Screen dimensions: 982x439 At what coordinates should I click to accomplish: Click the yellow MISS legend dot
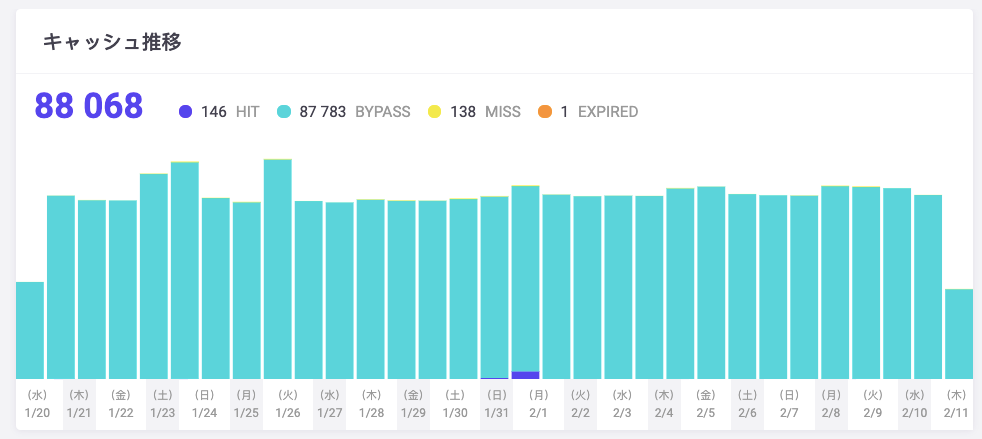(435, 112)
